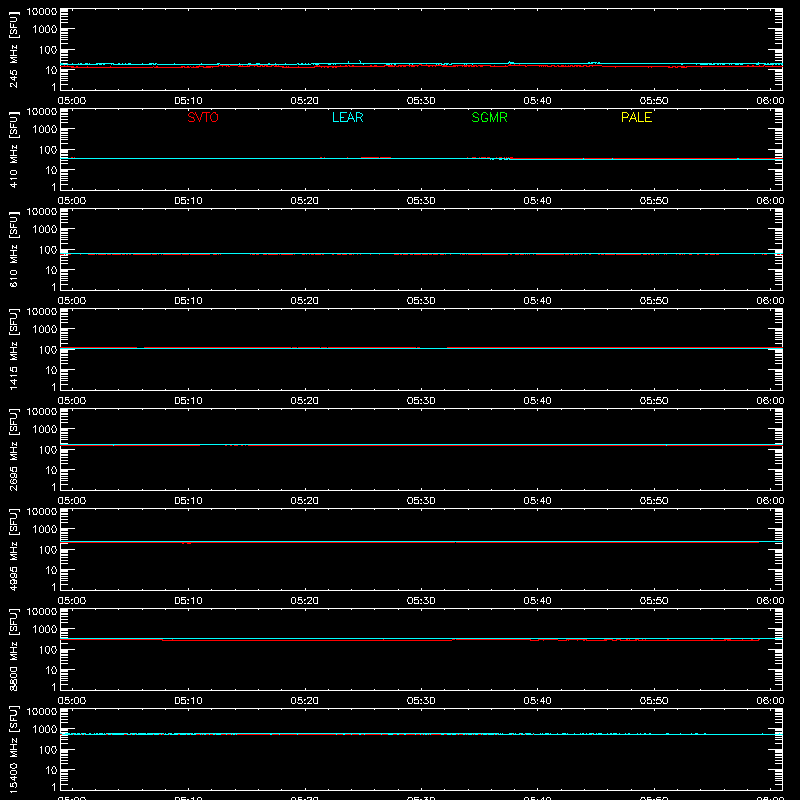This screenshot has height=800, width=800.
Task: Click the 05:10 tick under the 410 MHz plot
Action: tap(188, 201)
